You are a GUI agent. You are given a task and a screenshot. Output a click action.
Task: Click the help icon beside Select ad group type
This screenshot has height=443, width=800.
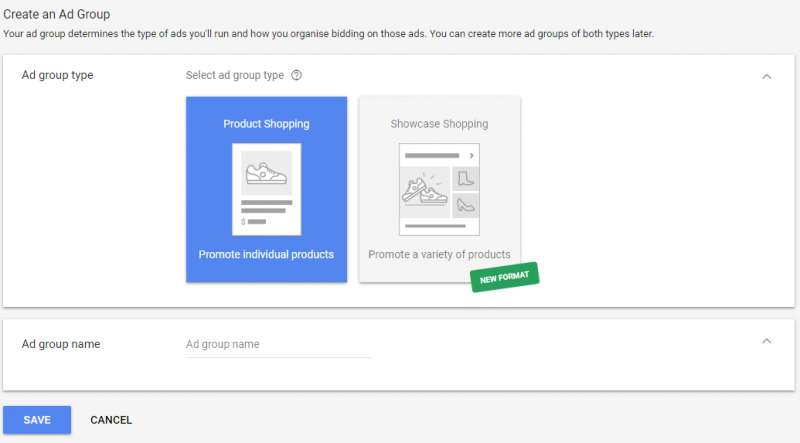click(297, 76)
